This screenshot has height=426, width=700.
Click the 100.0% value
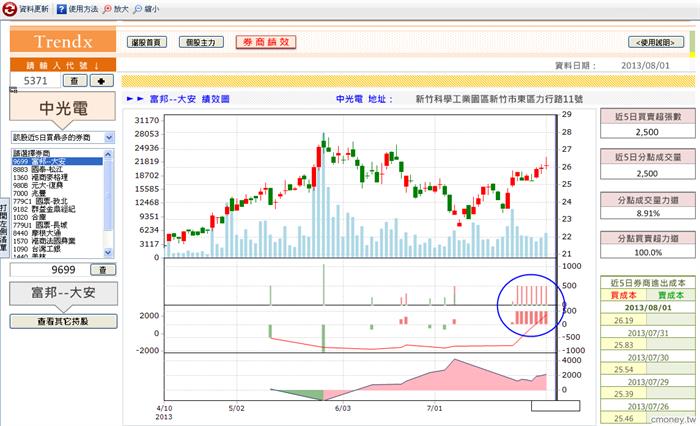point(648,253)
